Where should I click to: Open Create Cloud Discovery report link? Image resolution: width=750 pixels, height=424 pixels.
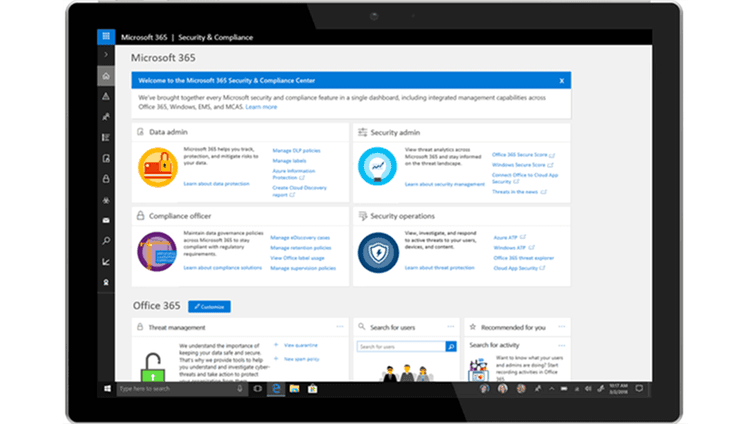pyautogui.click(x=299, y=191)
